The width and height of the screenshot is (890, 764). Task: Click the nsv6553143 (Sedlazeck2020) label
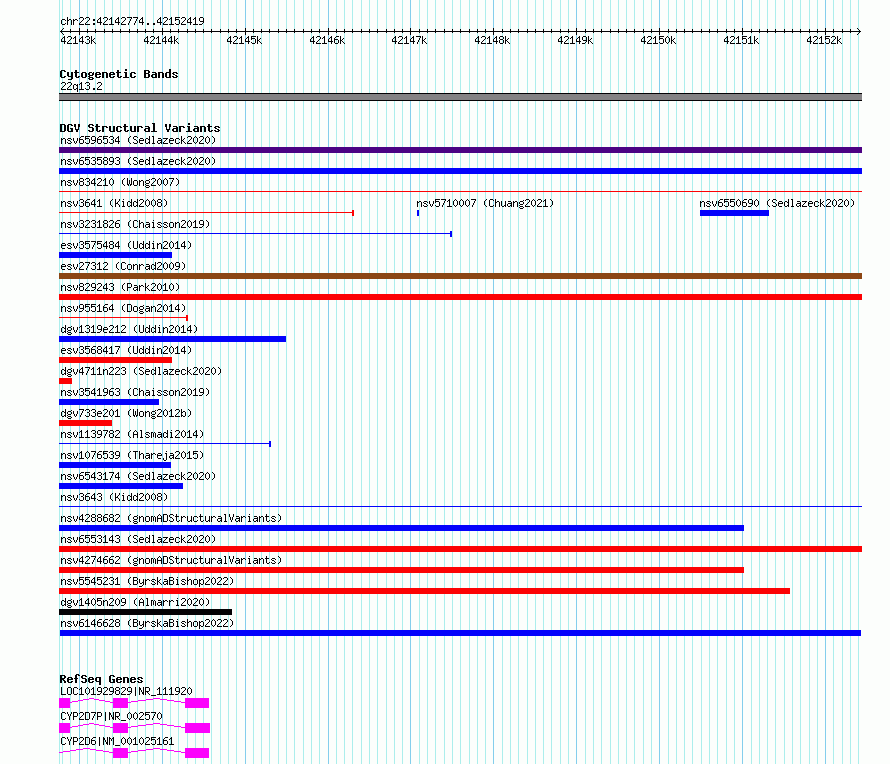click(138, 539)
